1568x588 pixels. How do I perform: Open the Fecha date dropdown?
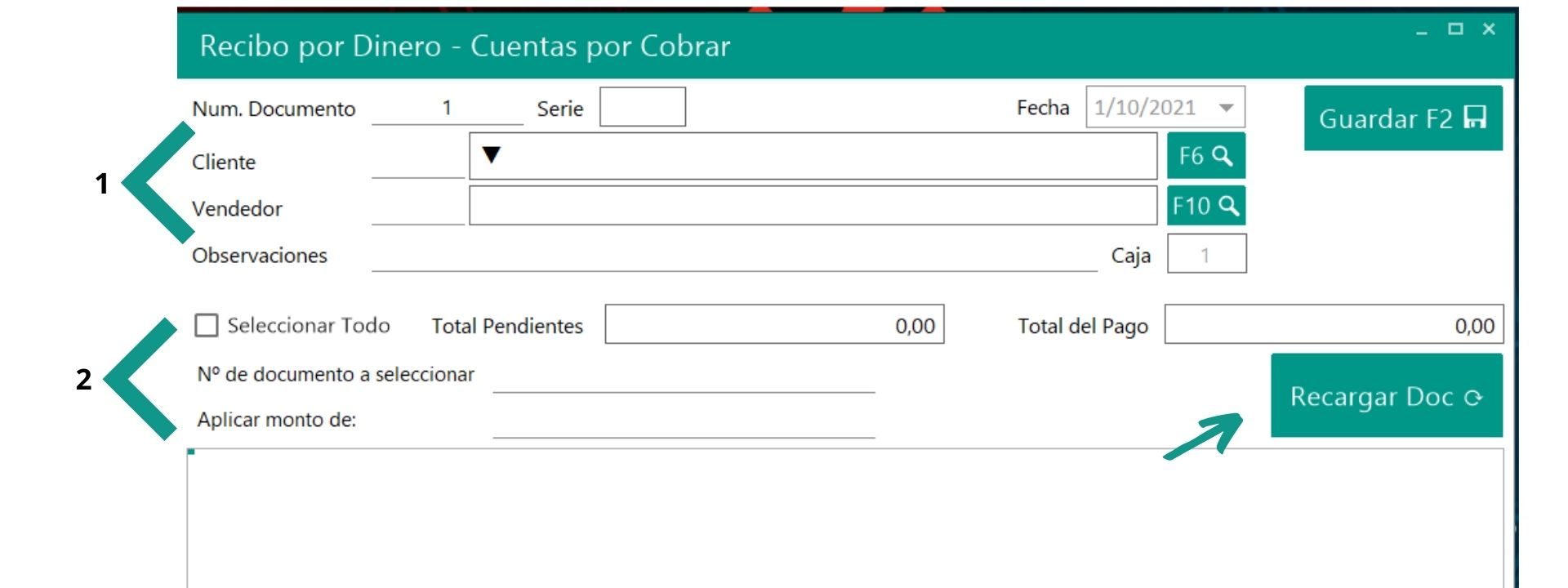click(x=1226, y=108)
